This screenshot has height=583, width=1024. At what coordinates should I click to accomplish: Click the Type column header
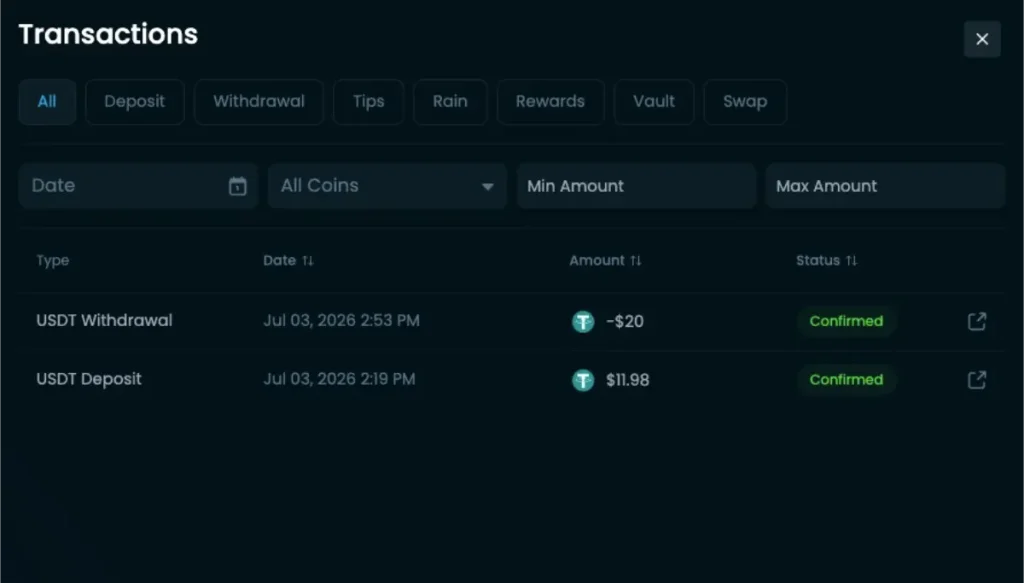click(53, 260)
